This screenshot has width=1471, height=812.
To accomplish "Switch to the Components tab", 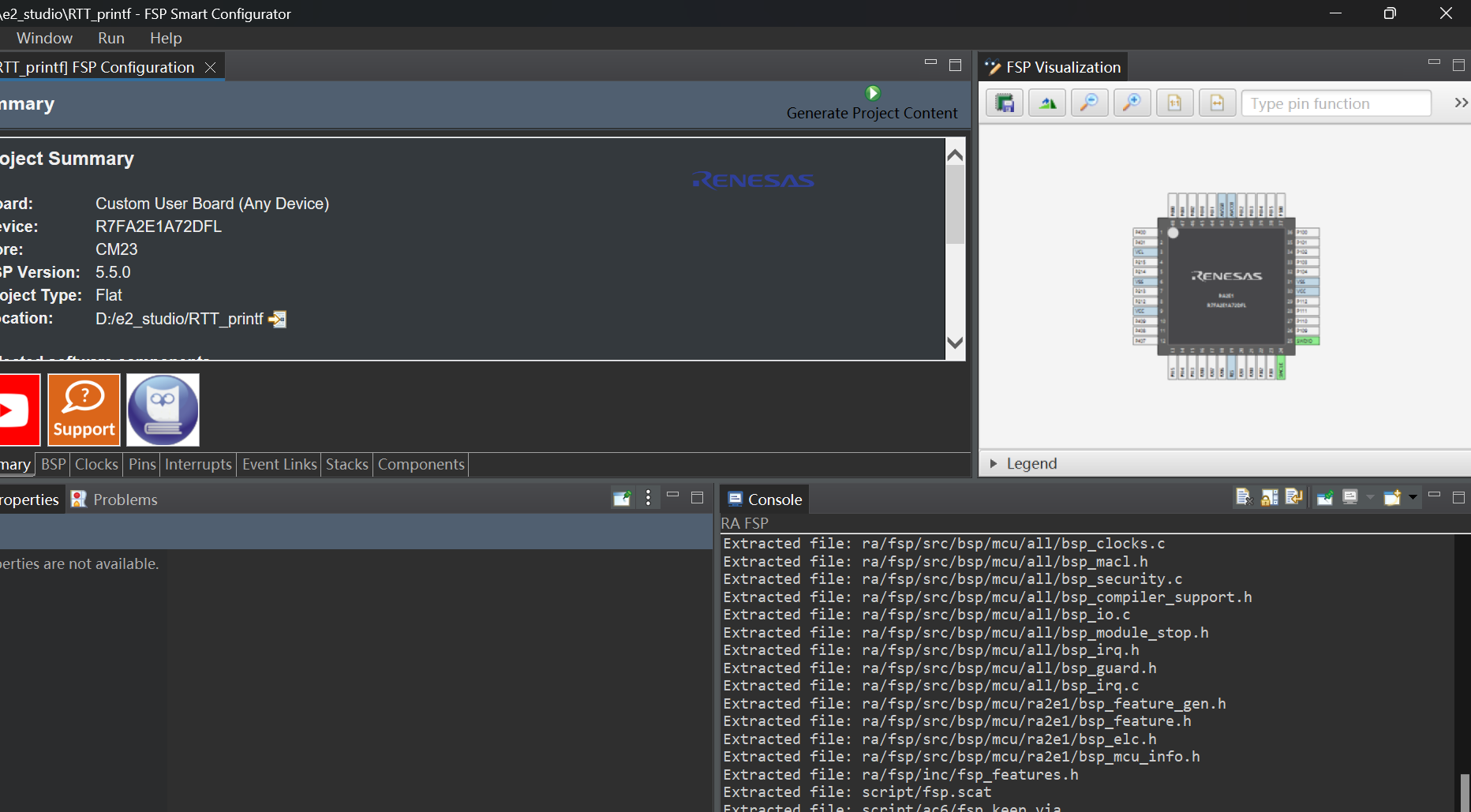I will coord(421,464).
